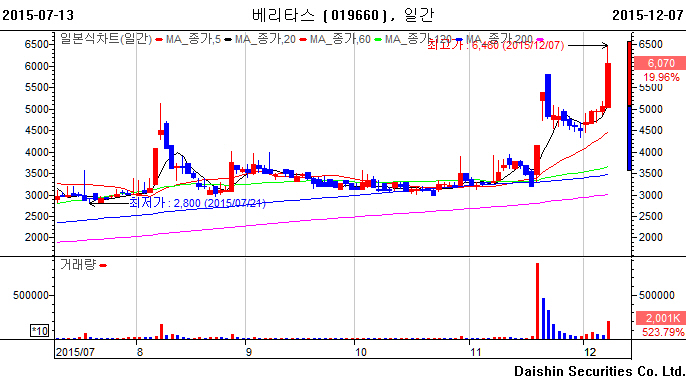This screenshot has height=383, width=686.
Task: Click 2500 on the right price axis
Action: pos(650,216)
